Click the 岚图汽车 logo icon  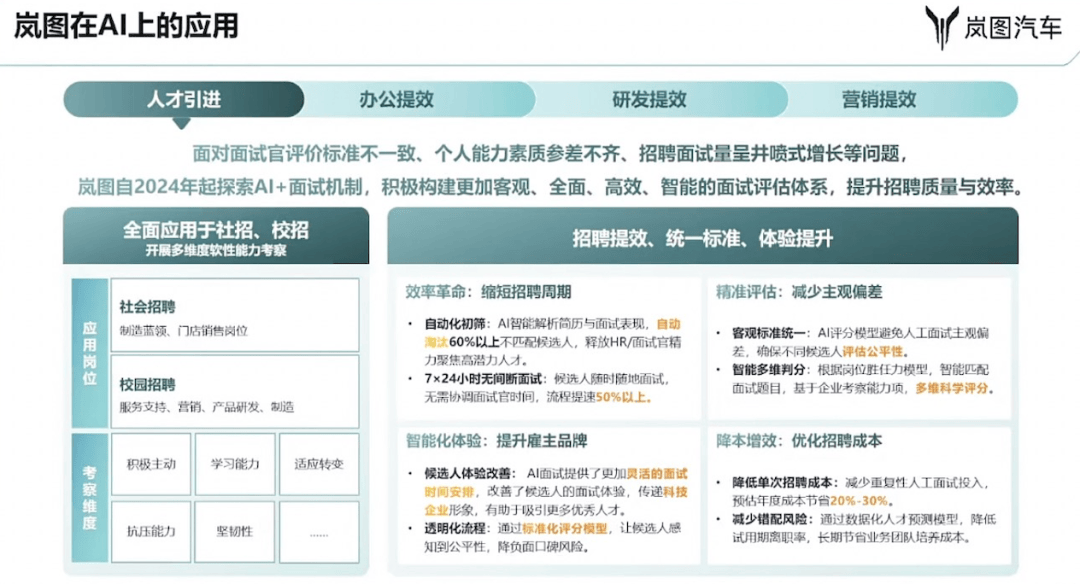941,28
